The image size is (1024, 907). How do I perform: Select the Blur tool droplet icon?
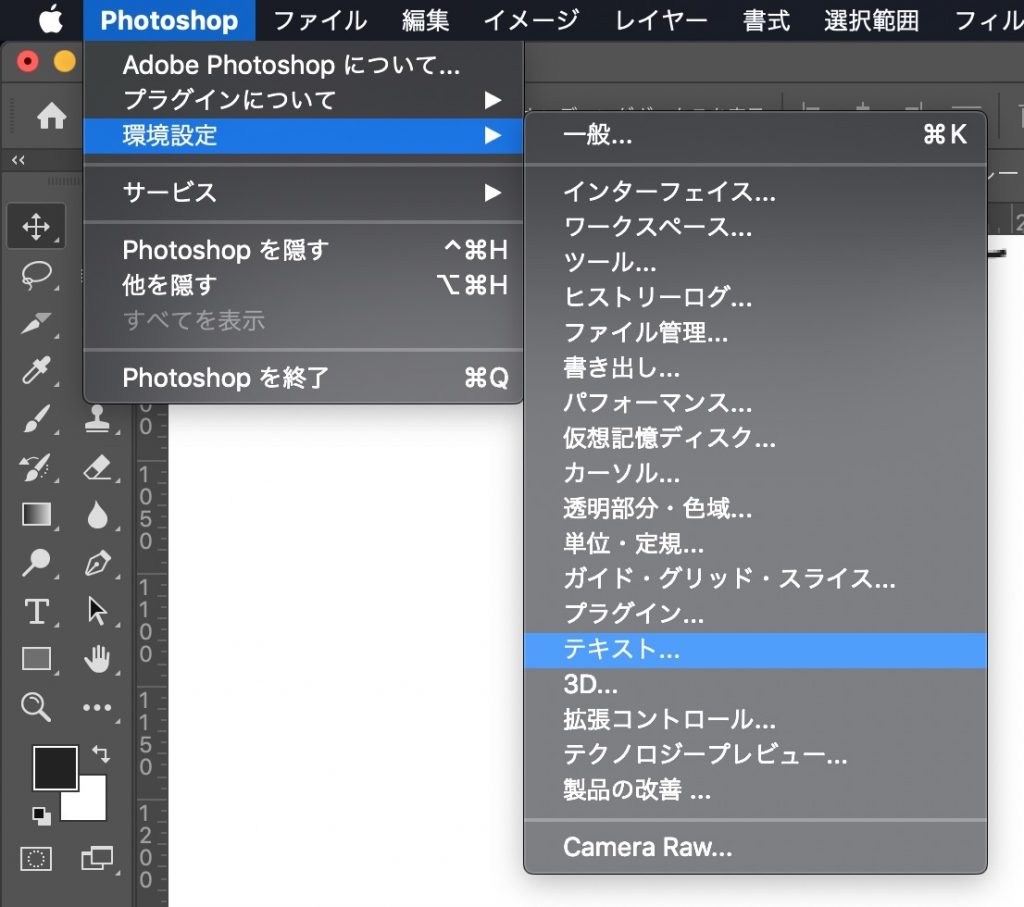click(97, 515)
